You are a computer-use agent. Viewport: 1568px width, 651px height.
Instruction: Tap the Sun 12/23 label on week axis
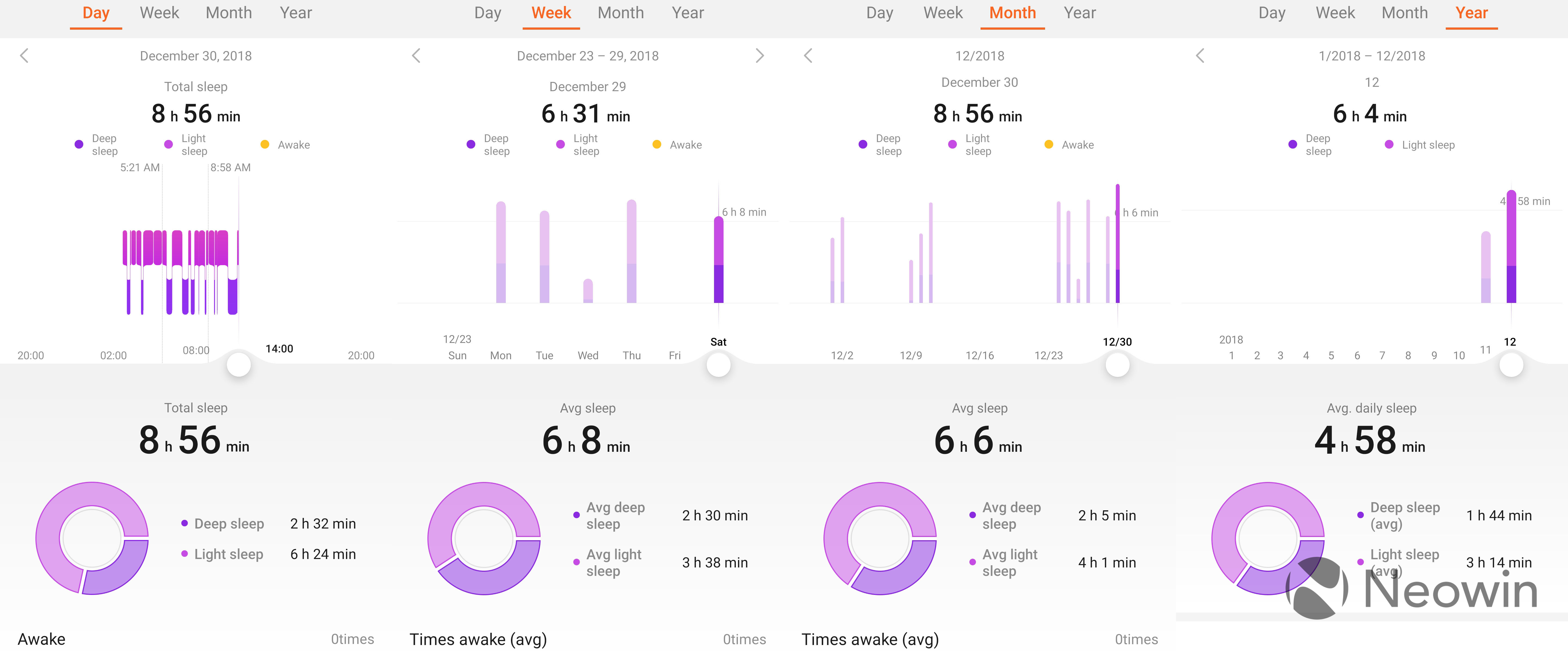pyautogui.click(x=457, y=347)
